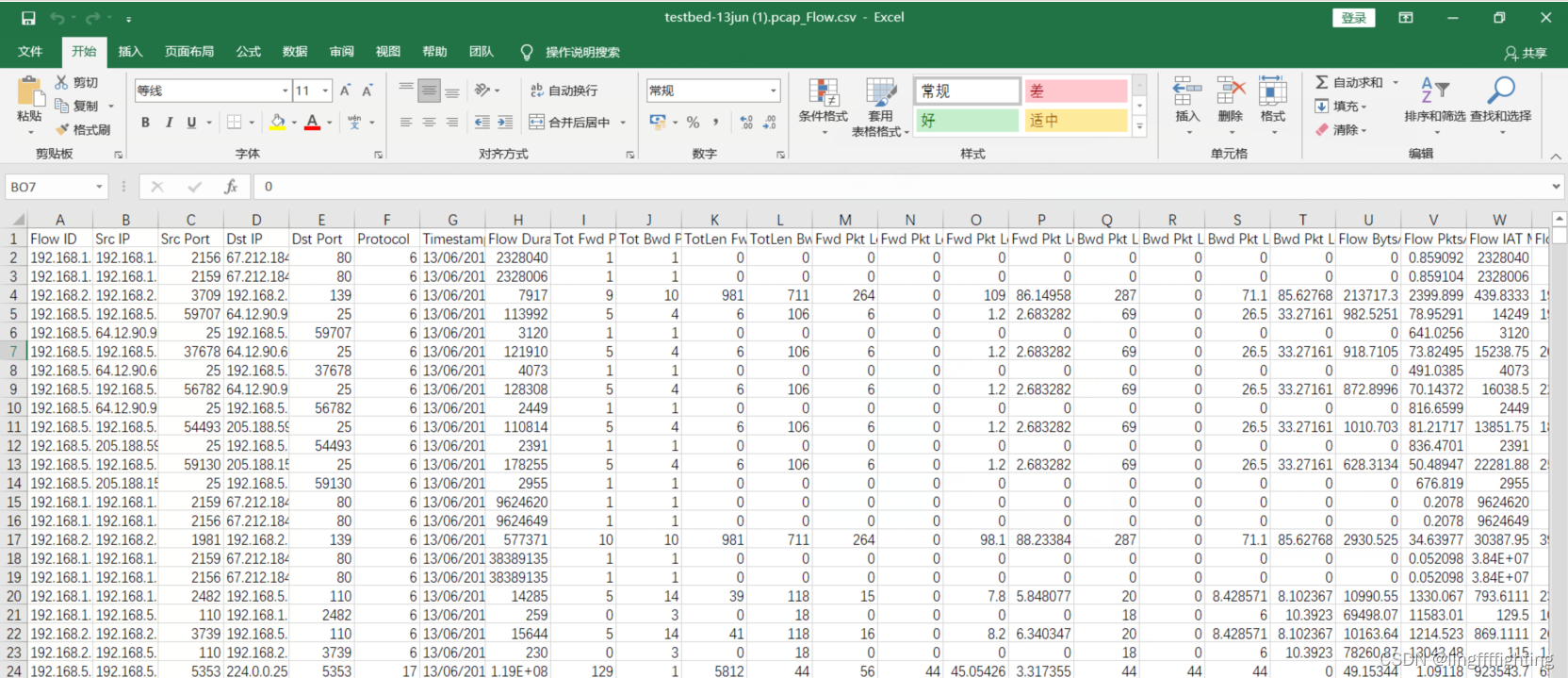Switch to the 插入 ribbon tab
Viewport: 1568px width, 678px height.
[x=130, y=52]
